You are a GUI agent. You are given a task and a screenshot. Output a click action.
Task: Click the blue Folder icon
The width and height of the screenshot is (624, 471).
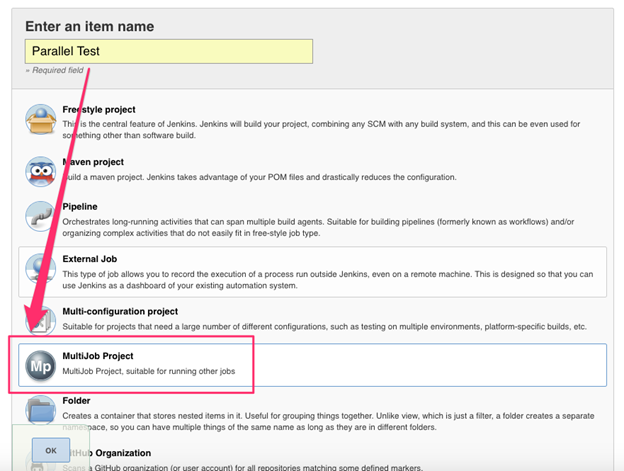click(41, 412)
